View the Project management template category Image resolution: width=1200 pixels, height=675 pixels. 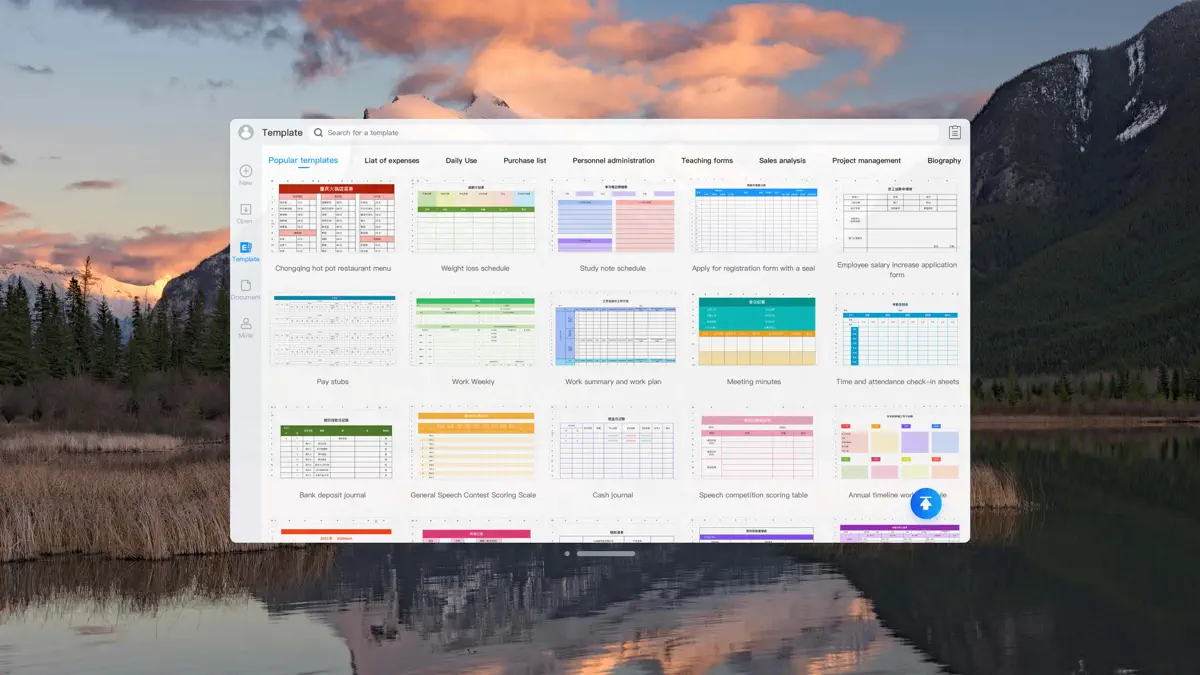tap(866, 159)
